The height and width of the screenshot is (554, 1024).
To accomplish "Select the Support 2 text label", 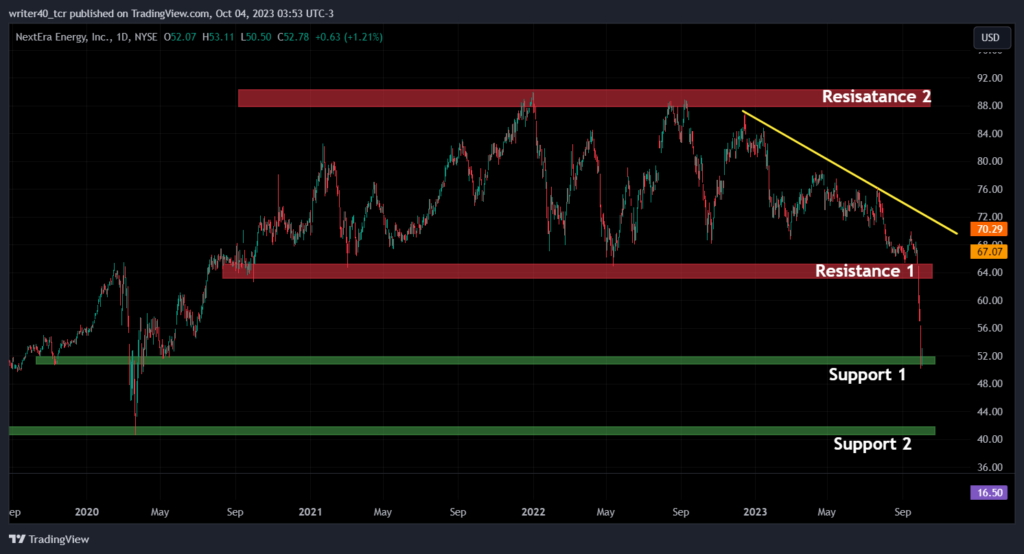I will pyautogui.click(x=872, y=444).
